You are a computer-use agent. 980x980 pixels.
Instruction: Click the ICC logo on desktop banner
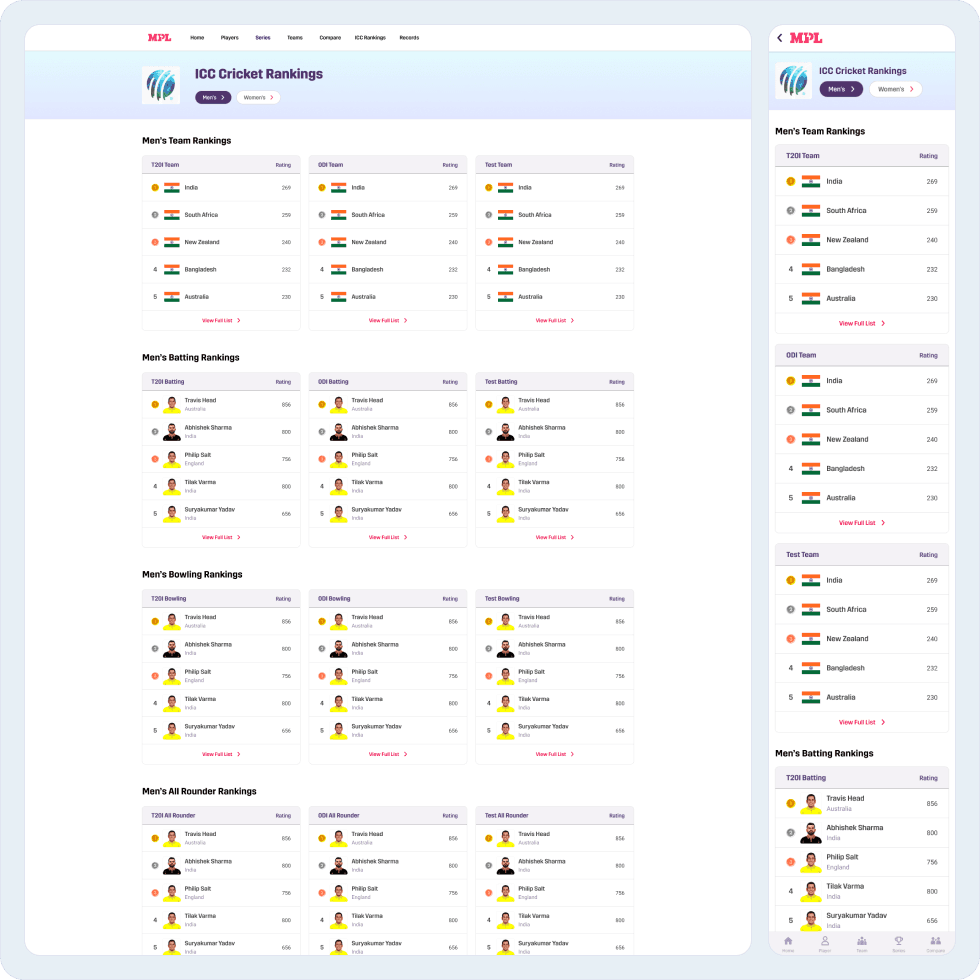pyautogui.click(x=161, y=85)
